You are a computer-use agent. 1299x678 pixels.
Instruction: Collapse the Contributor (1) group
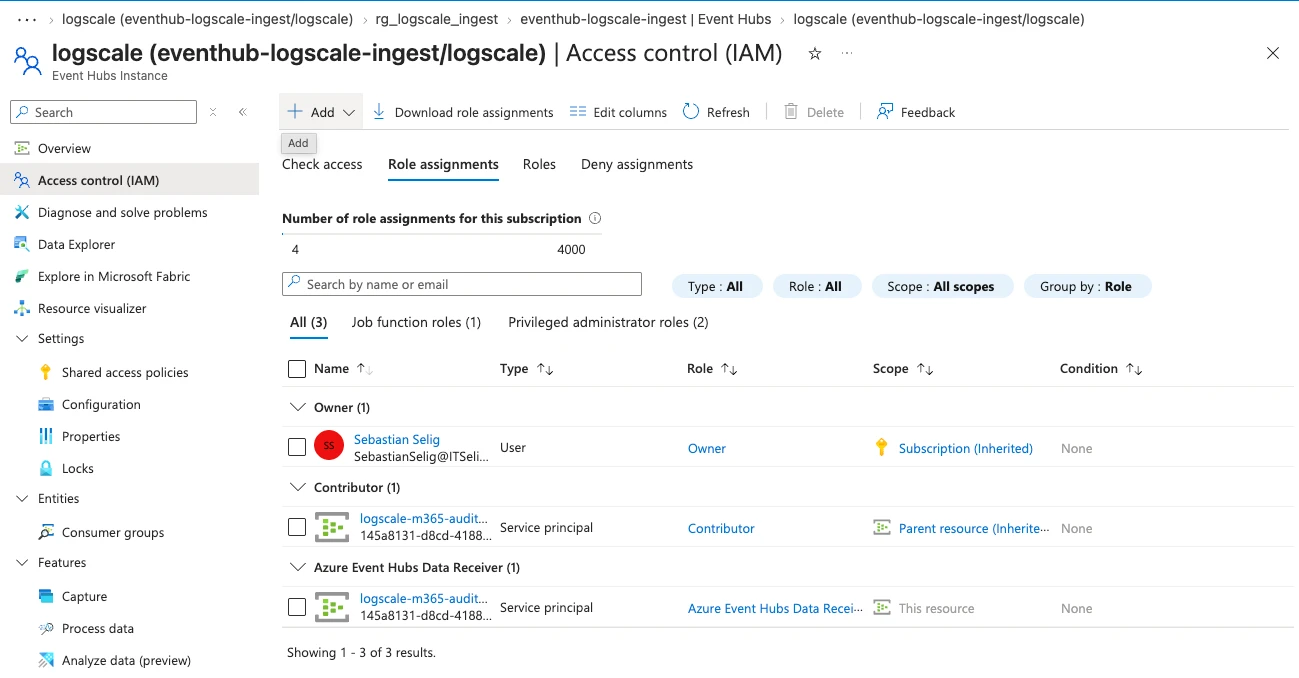click(297, 487)
